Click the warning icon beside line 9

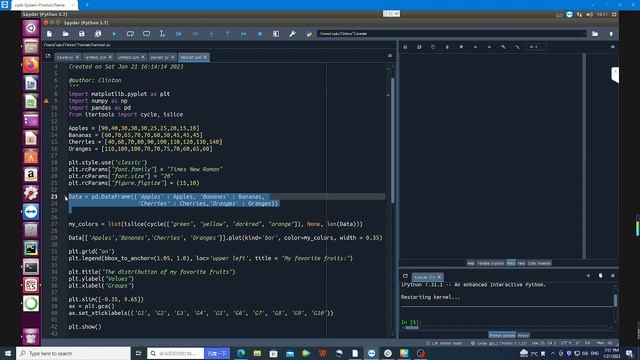(x=46, y=100)
